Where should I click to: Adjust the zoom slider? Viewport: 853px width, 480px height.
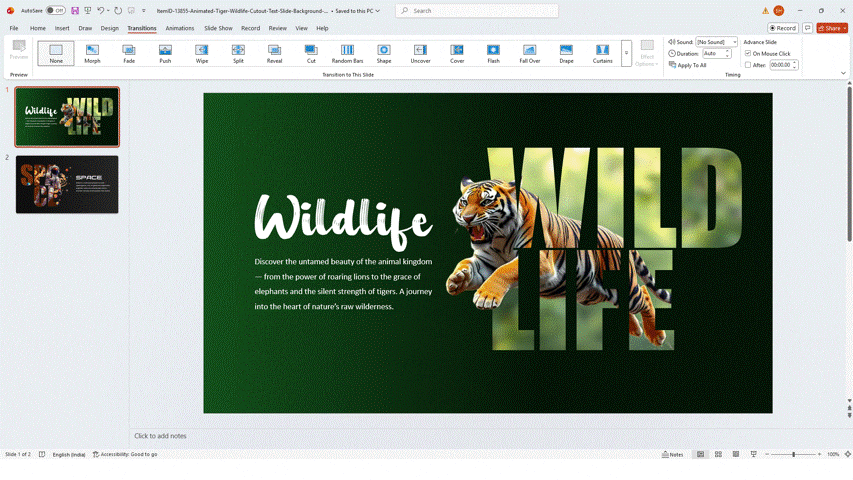point(793,454)
